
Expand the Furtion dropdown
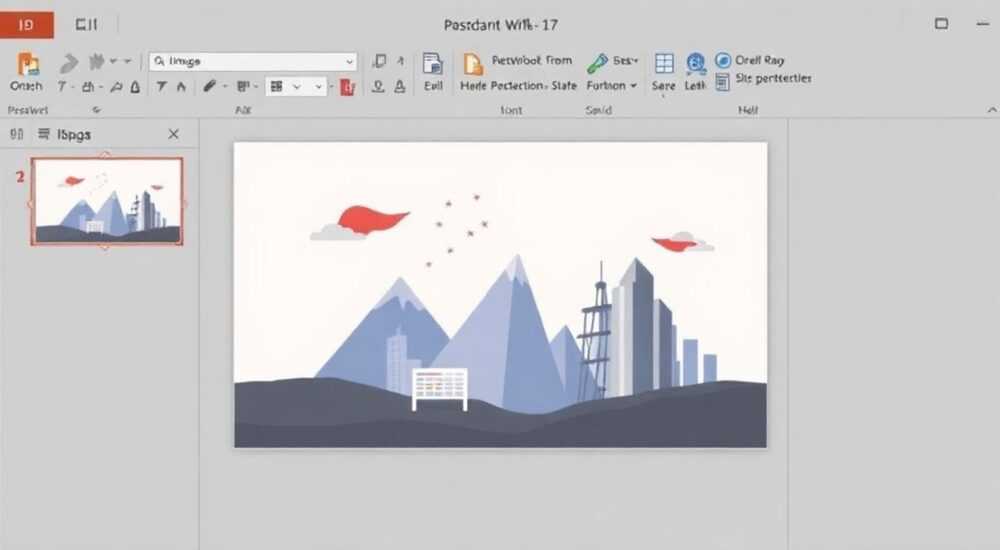(x=633, y=85)
